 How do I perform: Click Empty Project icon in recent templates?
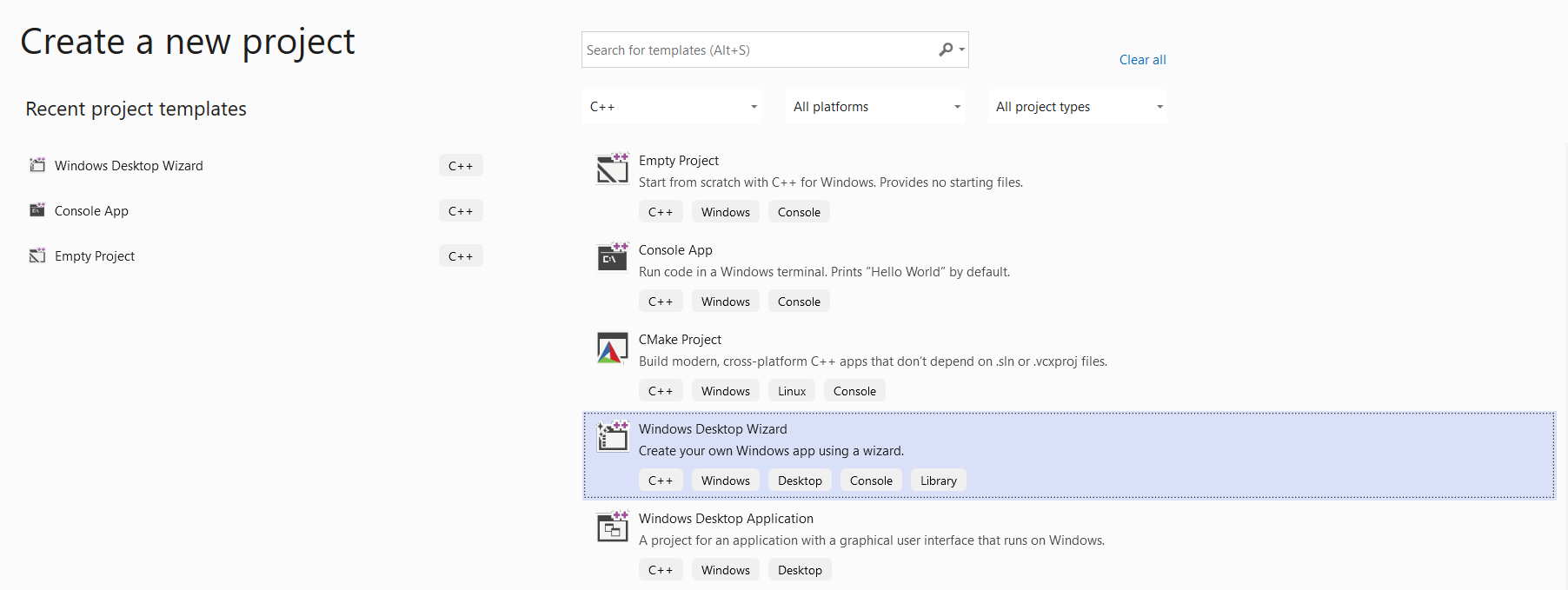point(37,255)
